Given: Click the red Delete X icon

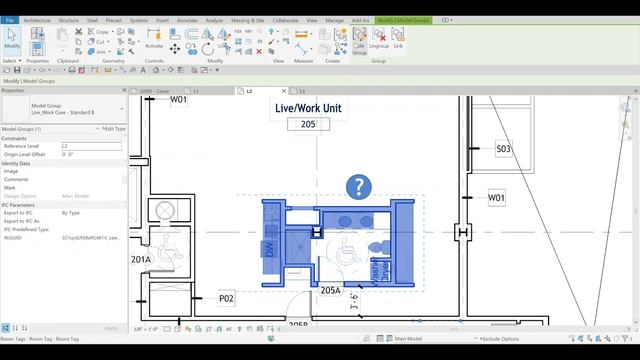Looking at the screenshot, I should 259,51.
